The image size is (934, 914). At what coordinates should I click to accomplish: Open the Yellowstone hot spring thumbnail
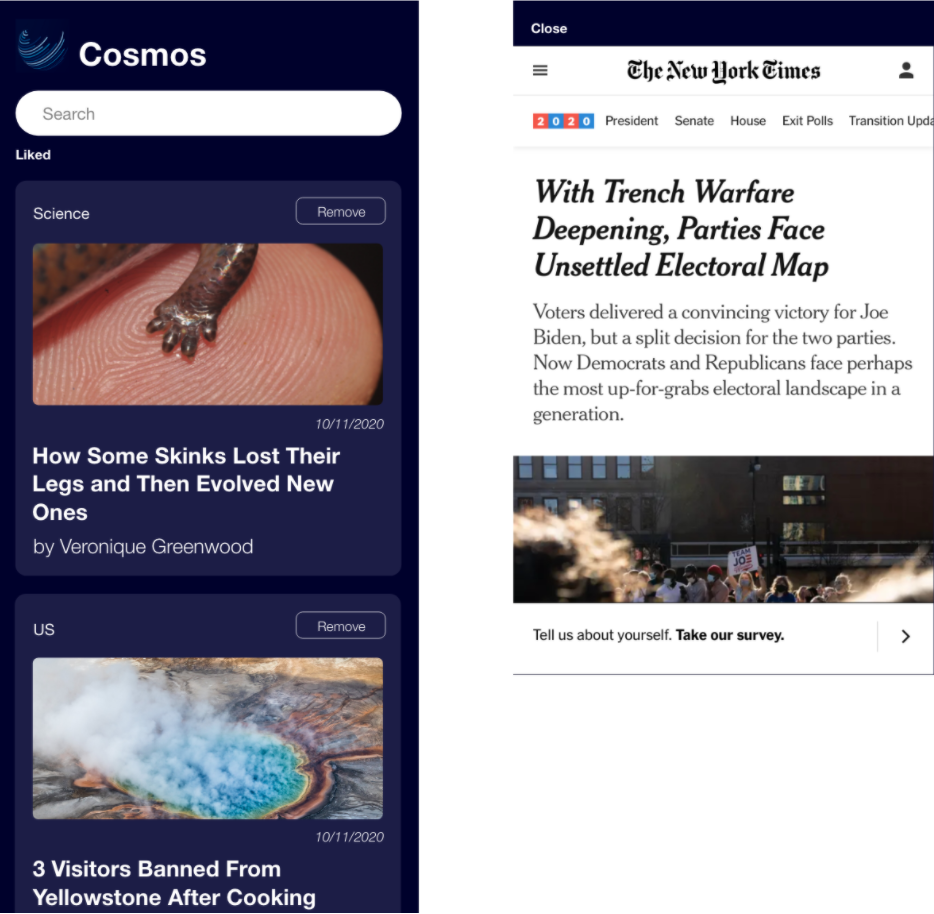pos(208,738)
